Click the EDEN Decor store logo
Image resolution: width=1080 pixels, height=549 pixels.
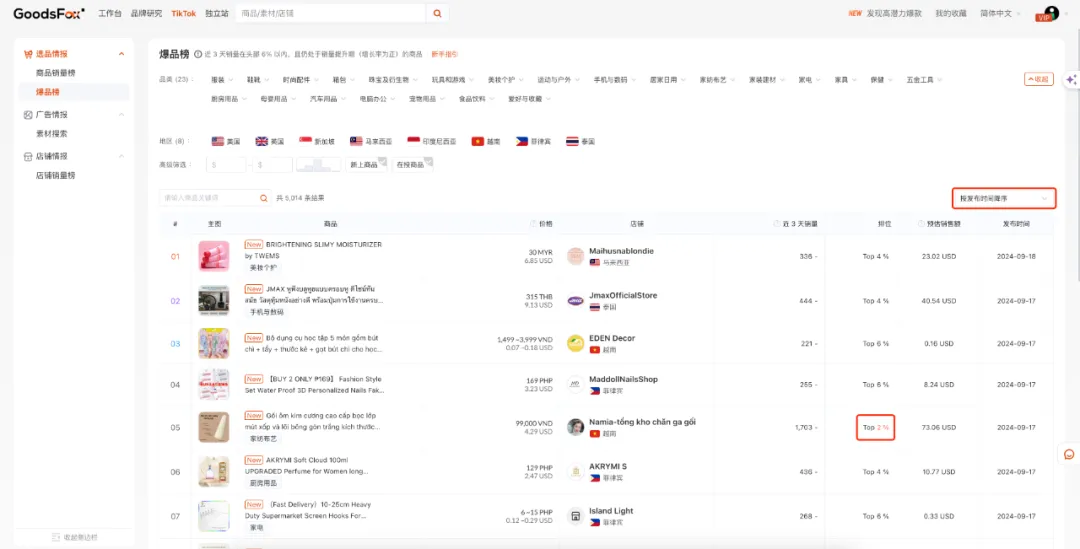575,343
